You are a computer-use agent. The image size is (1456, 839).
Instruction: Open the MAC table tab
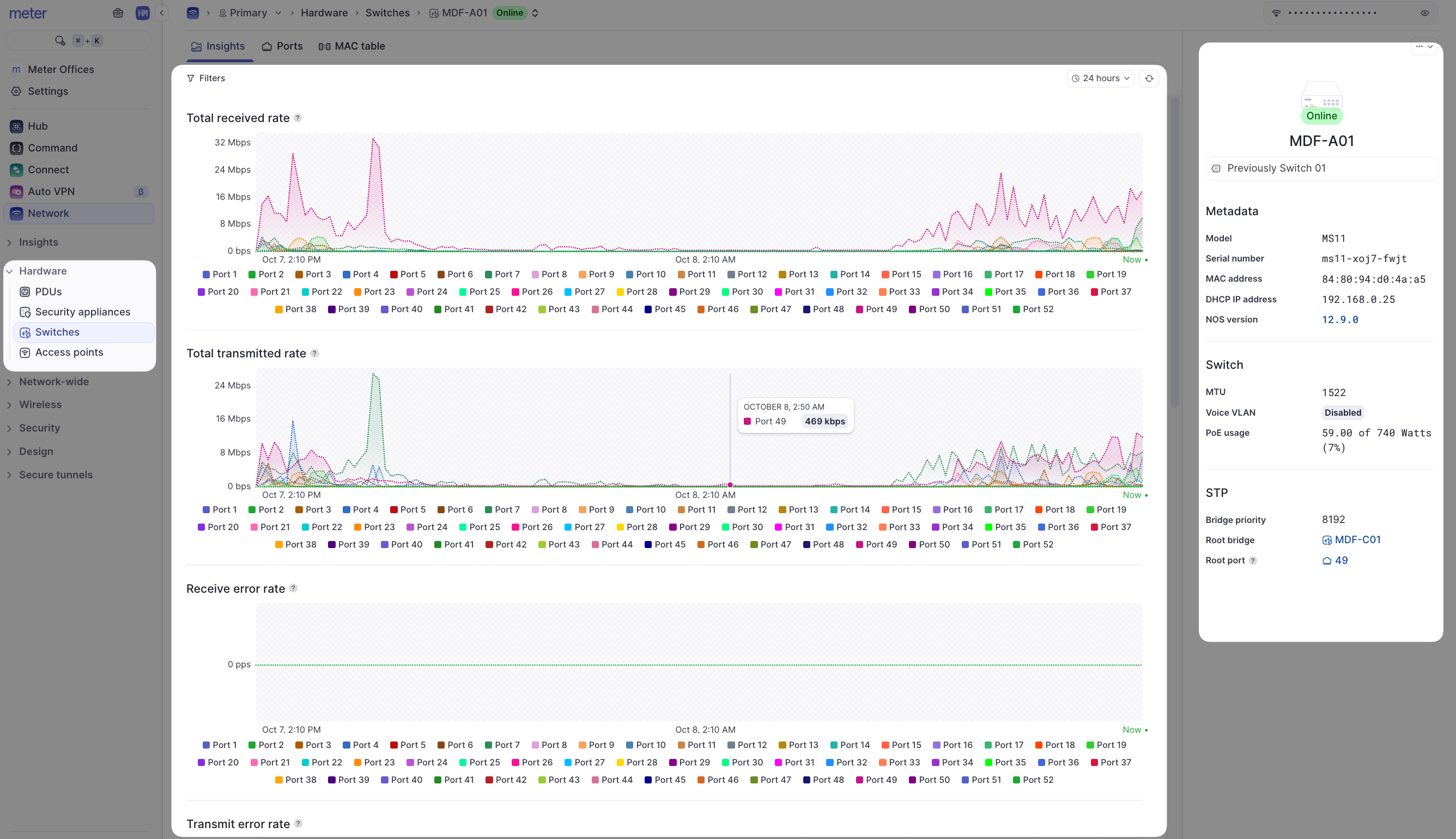(x=351, y=46)
